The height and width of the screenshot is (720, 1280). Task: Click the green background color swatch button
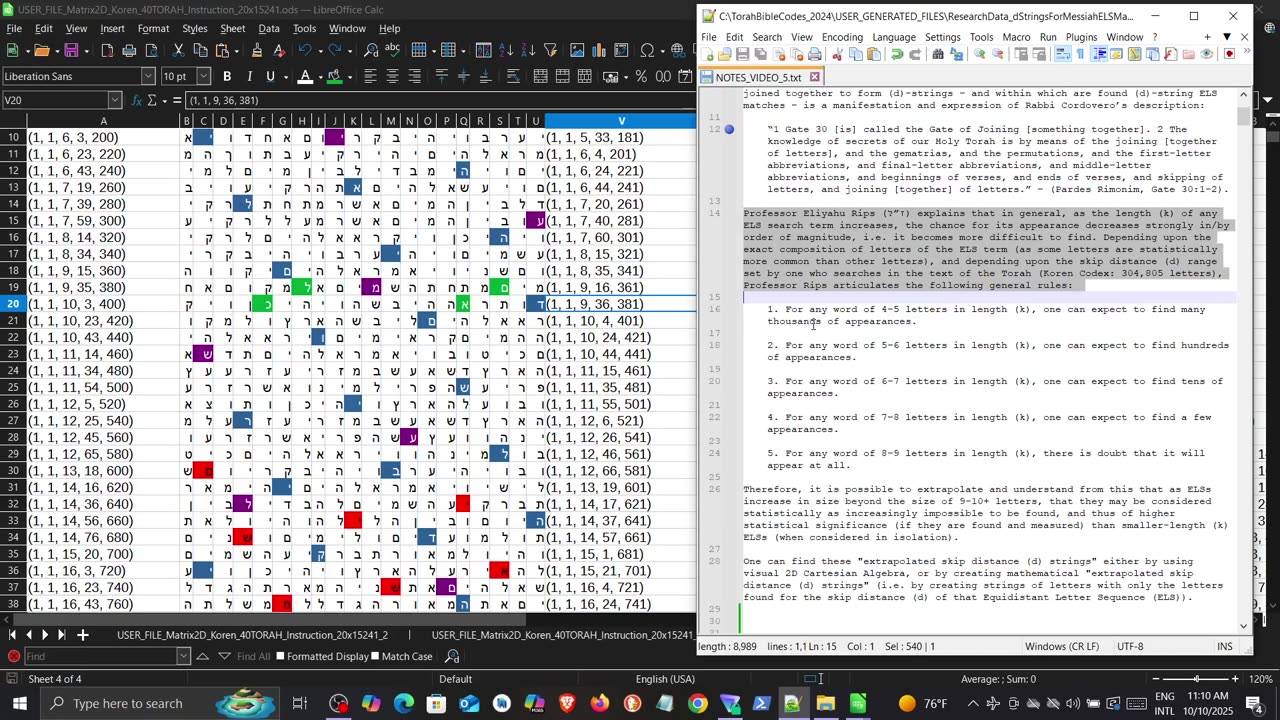[x=334, y=76]
